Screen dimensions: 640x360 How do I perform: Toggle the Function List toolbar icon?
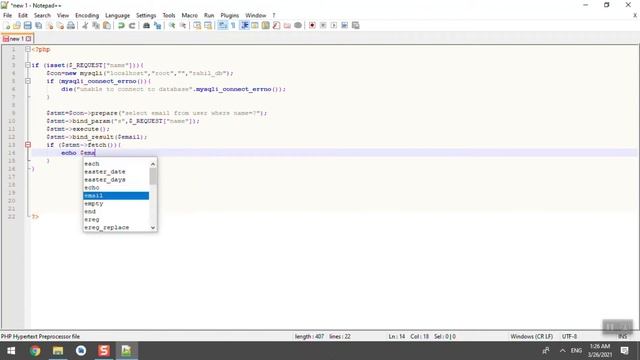pos(276,25)
